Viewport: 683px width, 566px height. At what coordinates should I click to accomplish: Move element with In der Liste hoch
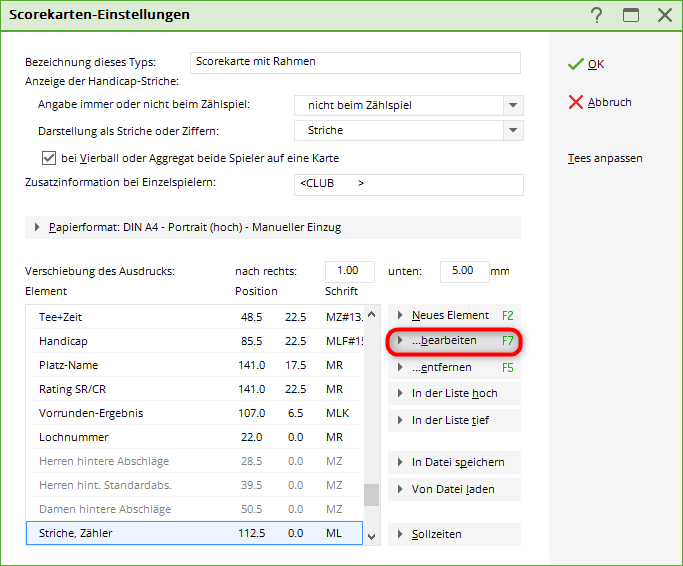(x=453, y=393)
